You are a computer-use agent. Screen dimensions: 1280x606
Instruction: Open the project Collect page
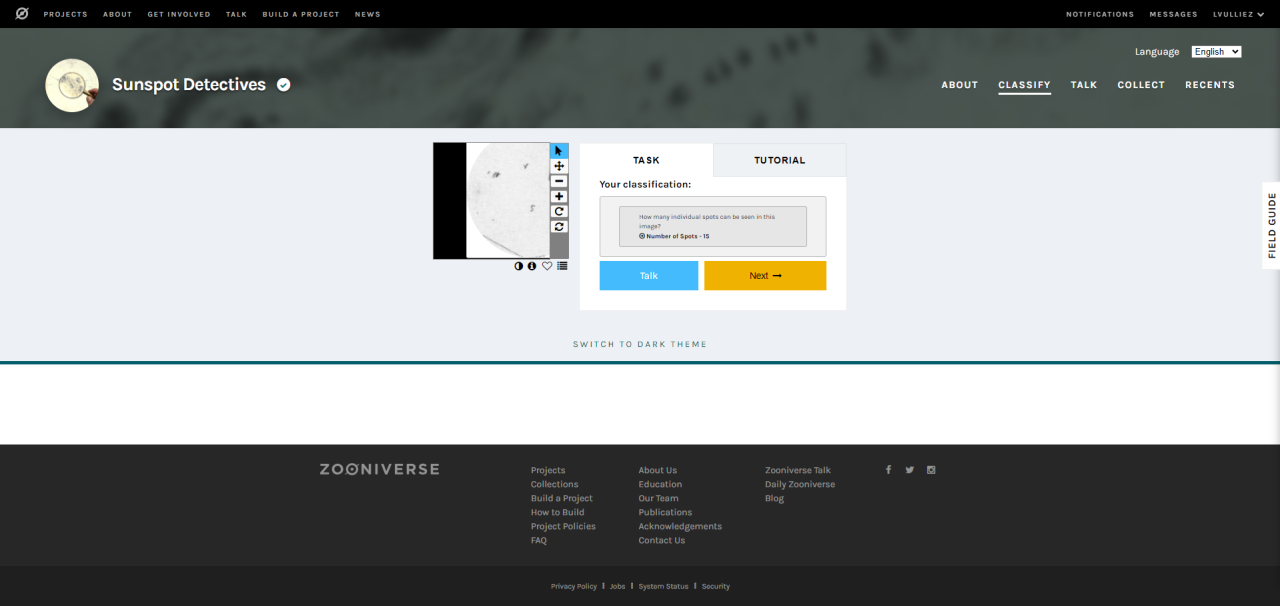tap(1141, 85)
